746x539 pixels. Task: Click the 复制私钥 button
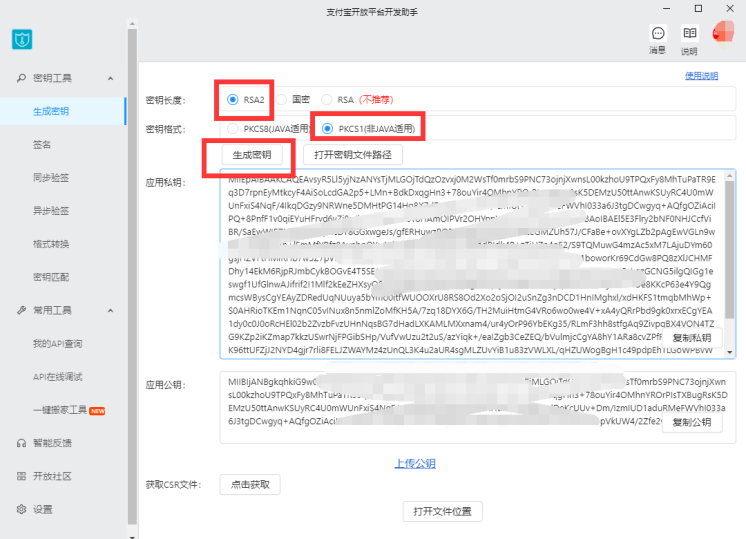pyautogui.click(x=692, y=338)
